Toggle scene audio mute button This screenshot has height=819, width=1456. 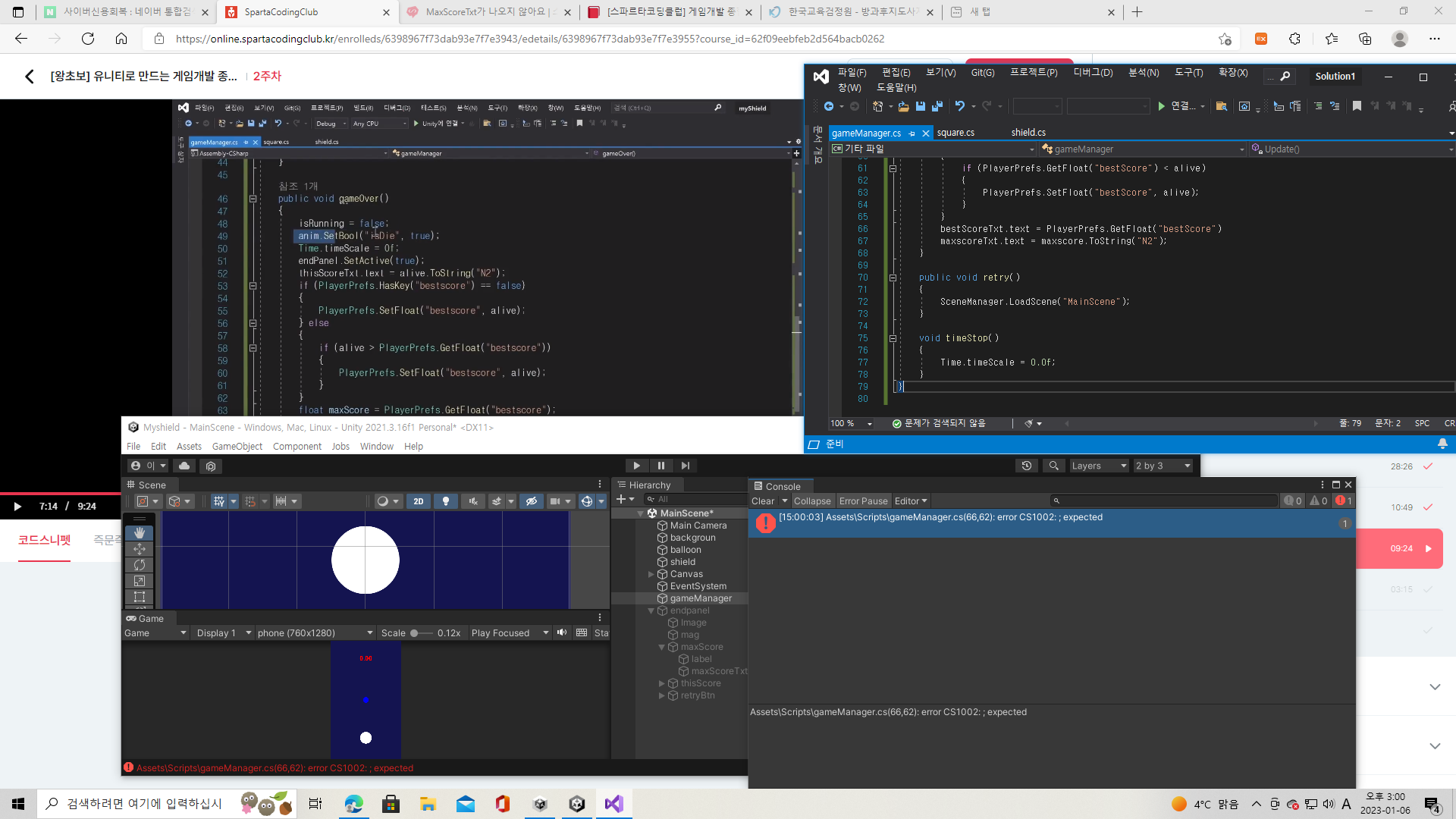[473, 501]
